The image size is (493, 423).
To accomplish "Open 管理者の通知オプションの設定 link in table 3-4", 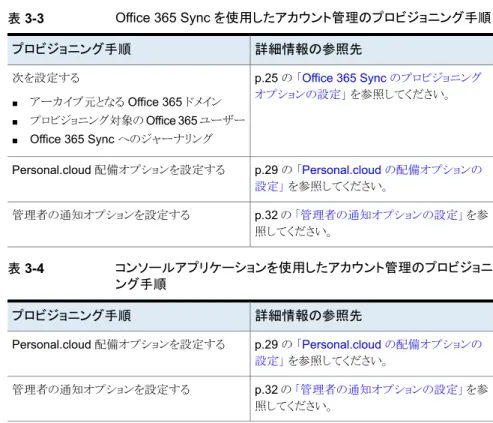I will point(379,389).
